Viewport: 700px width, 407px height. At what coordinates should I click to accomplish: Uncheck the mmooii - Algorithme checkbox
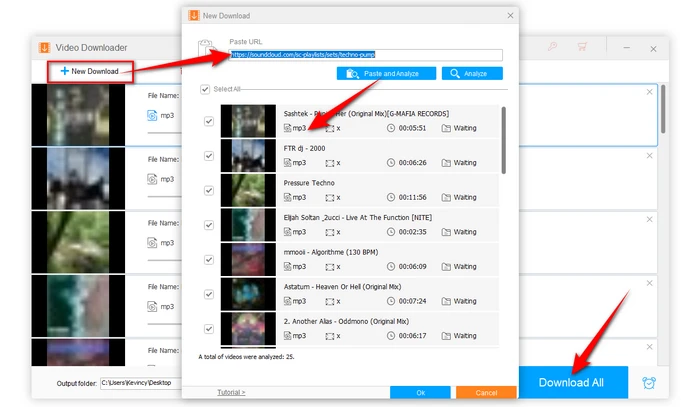pos(208,260)
